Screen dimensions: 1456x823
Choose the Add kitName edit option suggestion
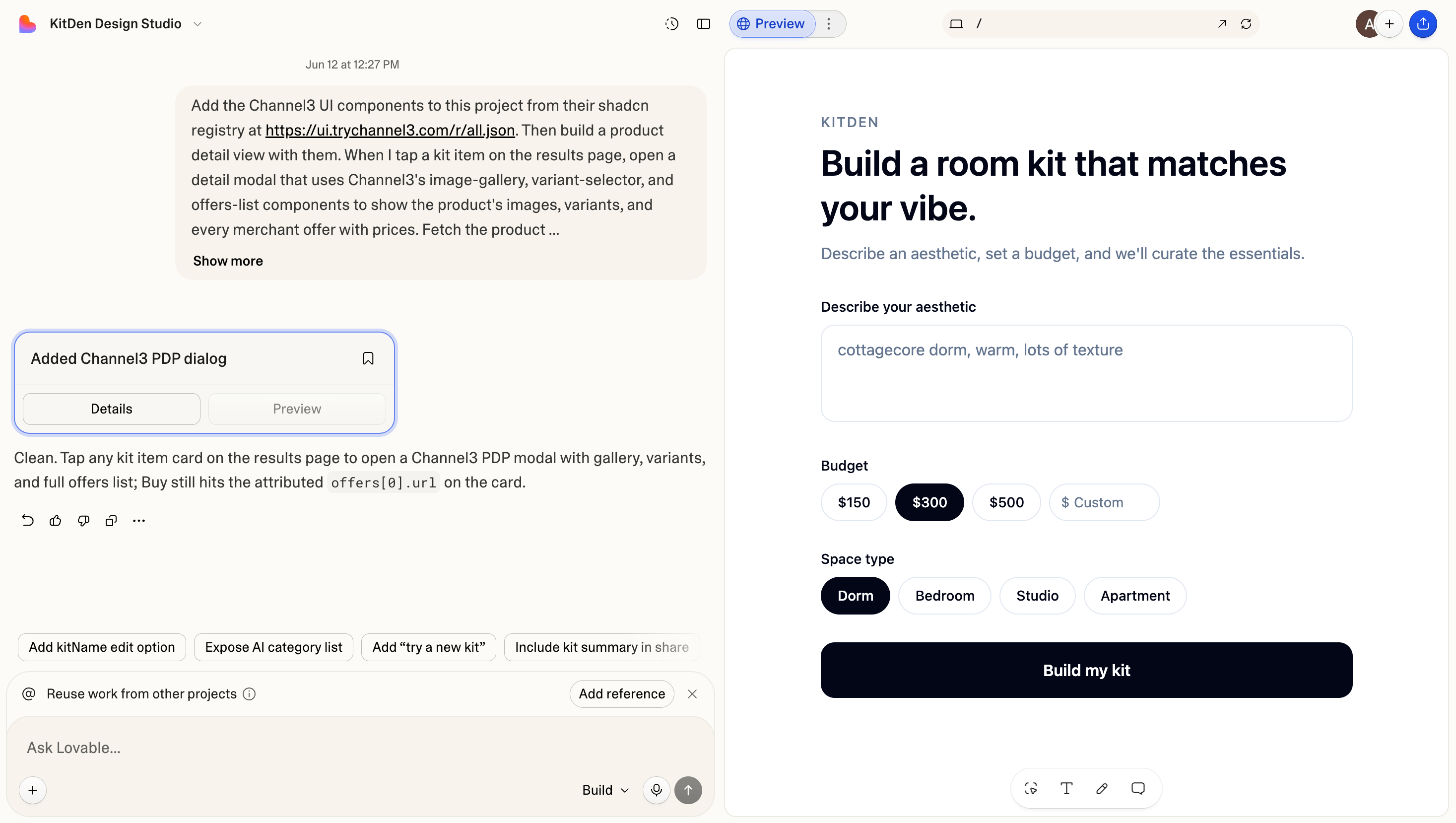pos(102,647)
